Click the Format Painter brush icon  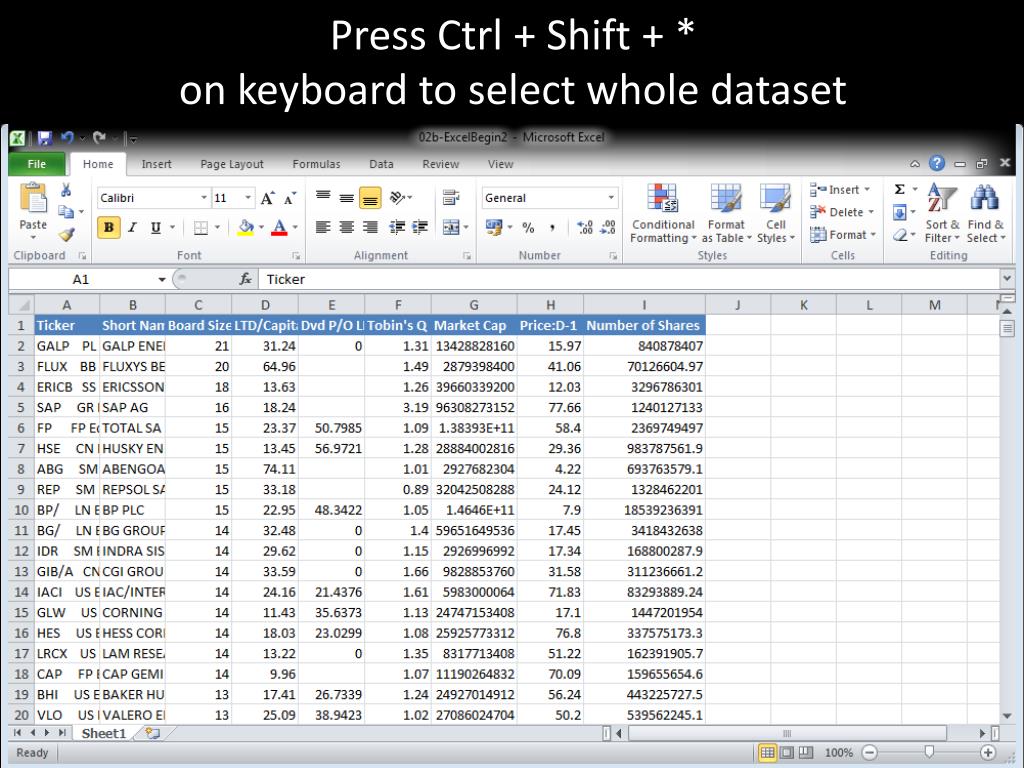click(66, 234)
